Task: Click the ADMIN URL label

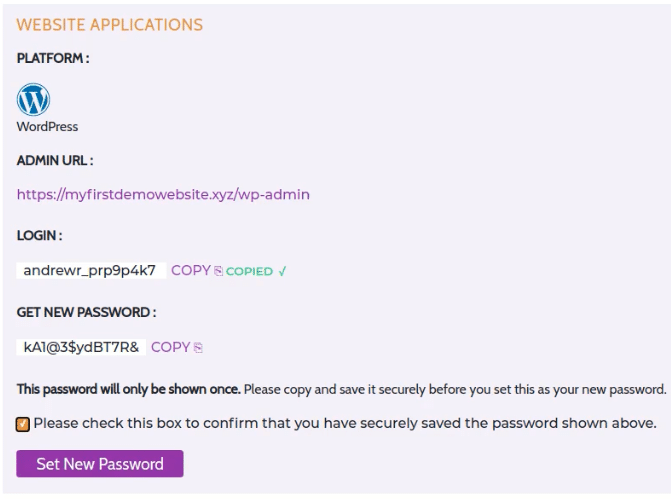Action: tap(55, 160)
